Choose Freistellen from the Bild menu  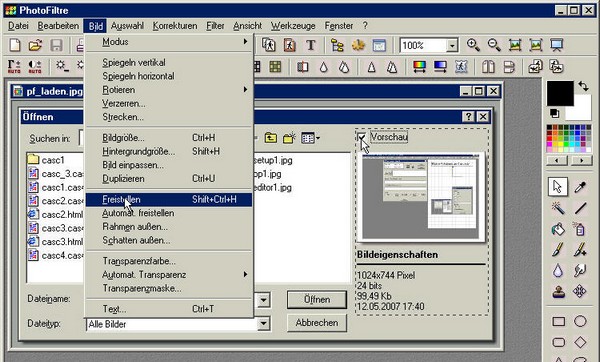(x=169, y=199)
